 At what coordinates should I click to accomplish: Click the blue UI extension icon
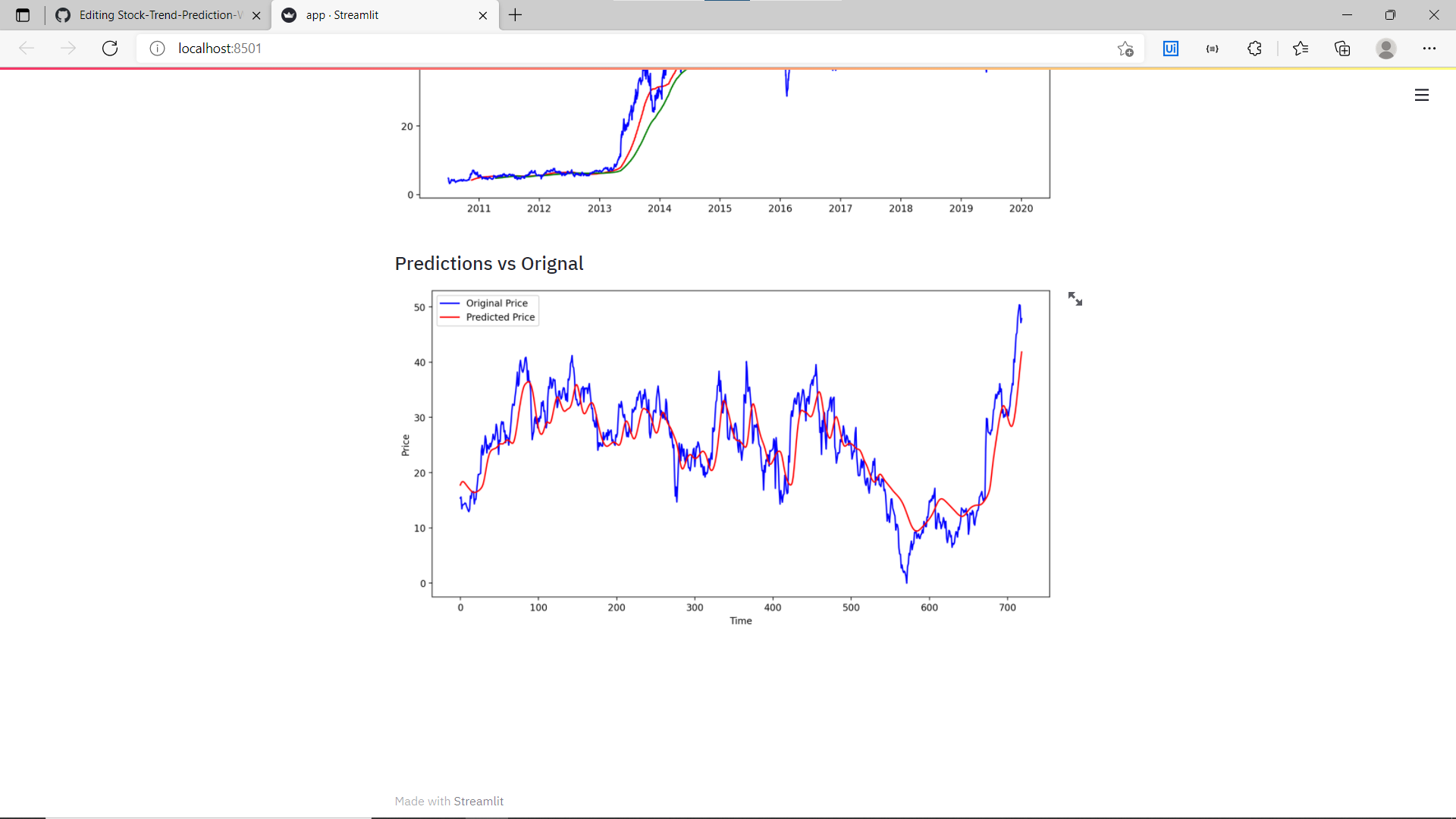point(1171,49)
